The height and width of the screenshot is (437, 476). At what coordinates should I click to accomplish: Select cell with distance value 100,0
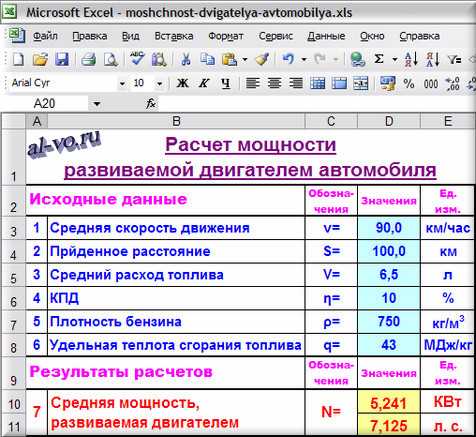pos(389,251)
